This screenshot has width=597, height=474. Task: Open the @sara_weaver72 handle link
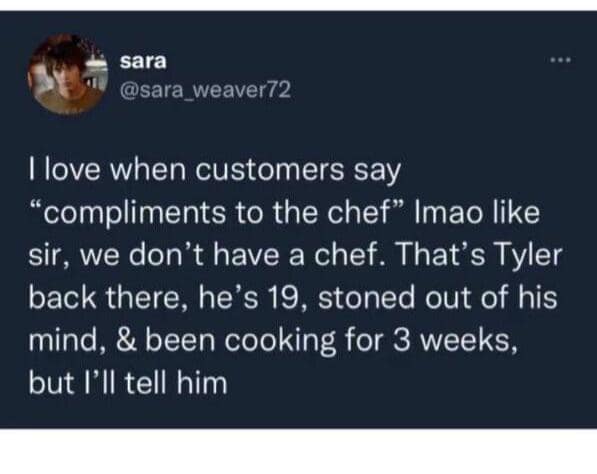(x=205, y=91)
